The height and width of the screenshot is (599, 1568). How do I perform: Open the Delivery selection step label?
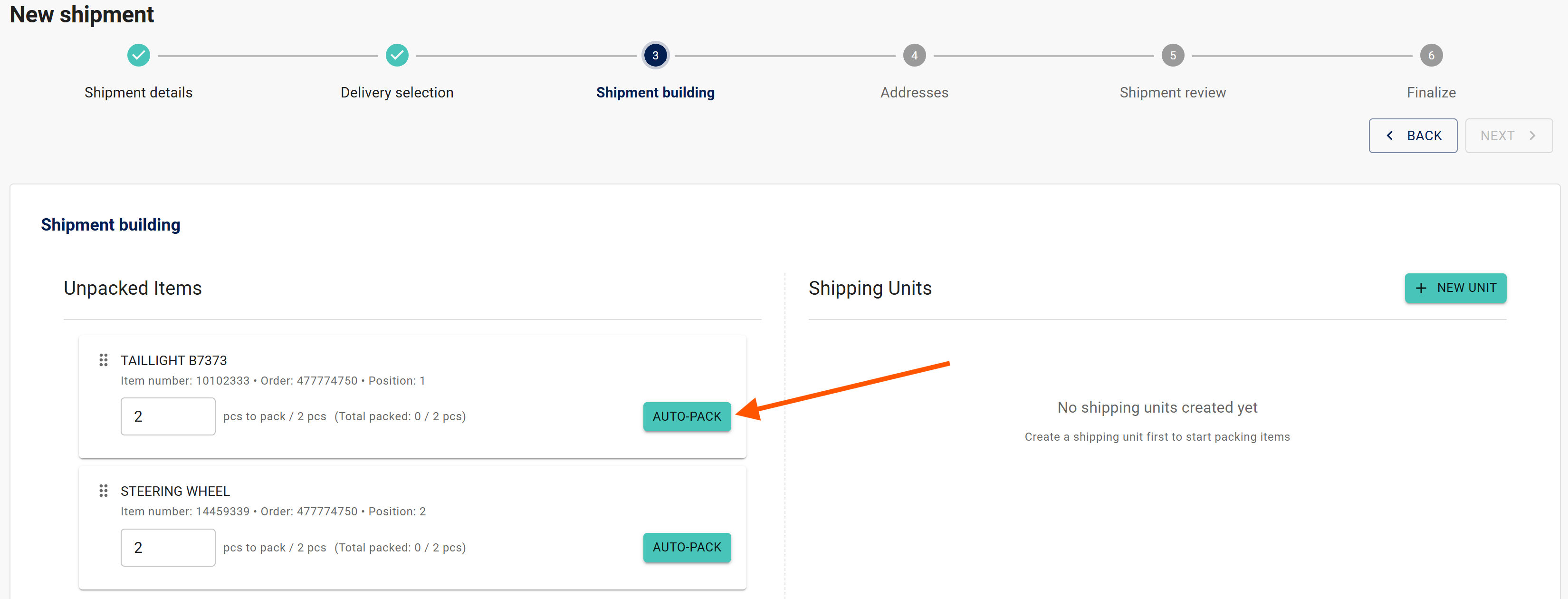397,93
